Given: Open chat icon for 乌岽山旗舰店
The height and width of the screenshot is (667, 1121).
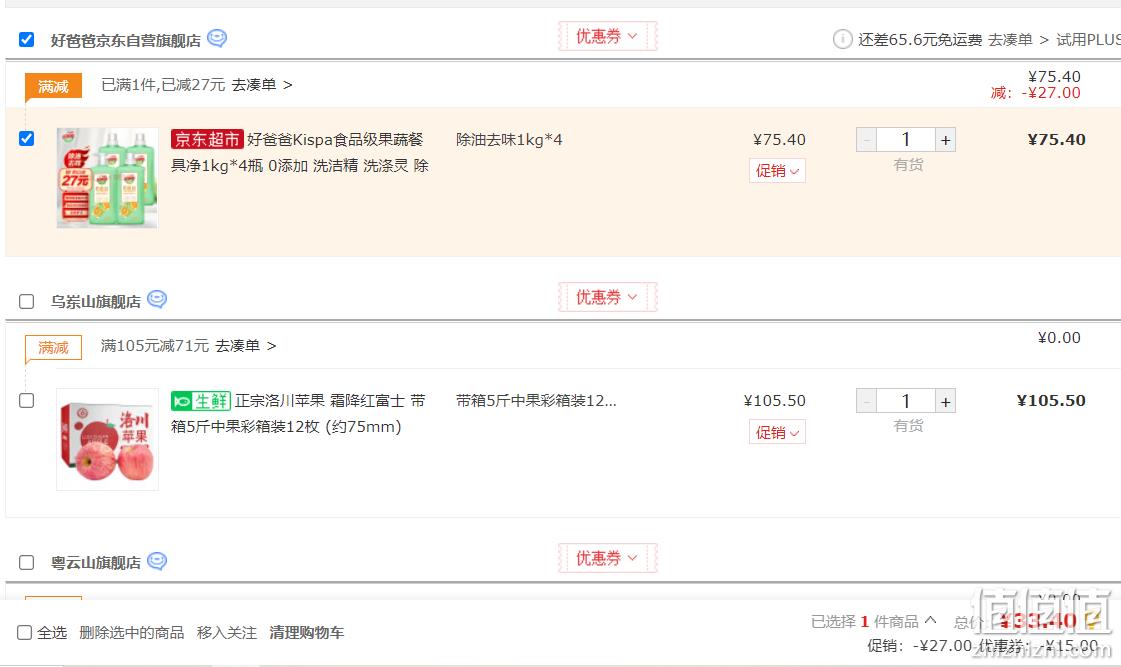Looking at the screenshot, I should (x=157, y=300).
